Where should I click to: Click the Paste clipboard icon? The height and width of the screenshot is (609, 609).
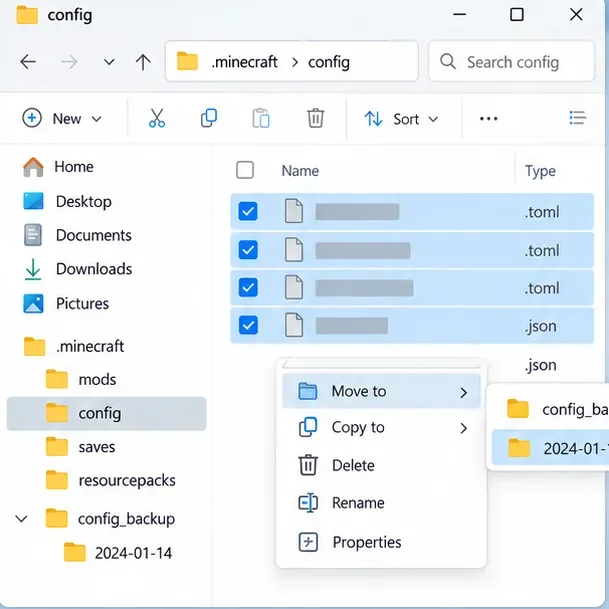click(261, 118)
